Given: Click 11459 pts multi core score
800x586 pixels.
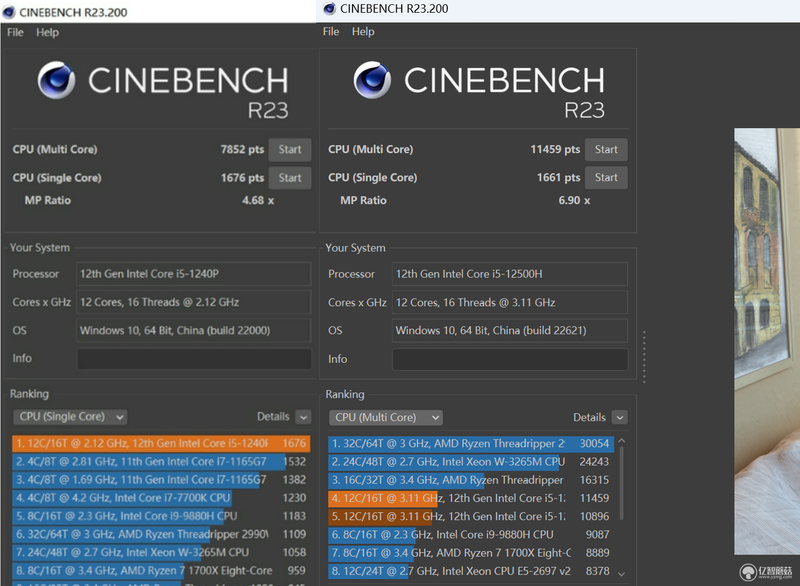Looking at the screenshot, I should pyautogui.click(x=555, y=149).
